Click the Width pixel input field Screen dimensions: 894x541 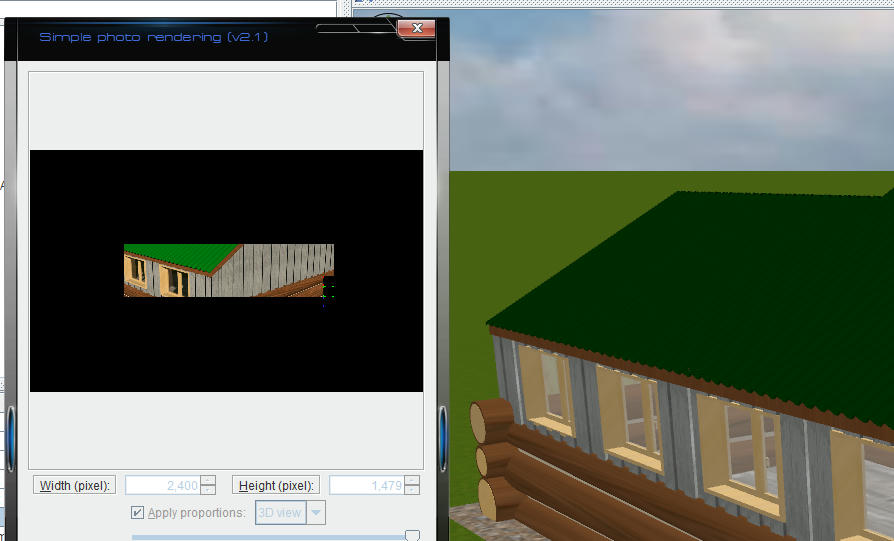pos(162,485)
